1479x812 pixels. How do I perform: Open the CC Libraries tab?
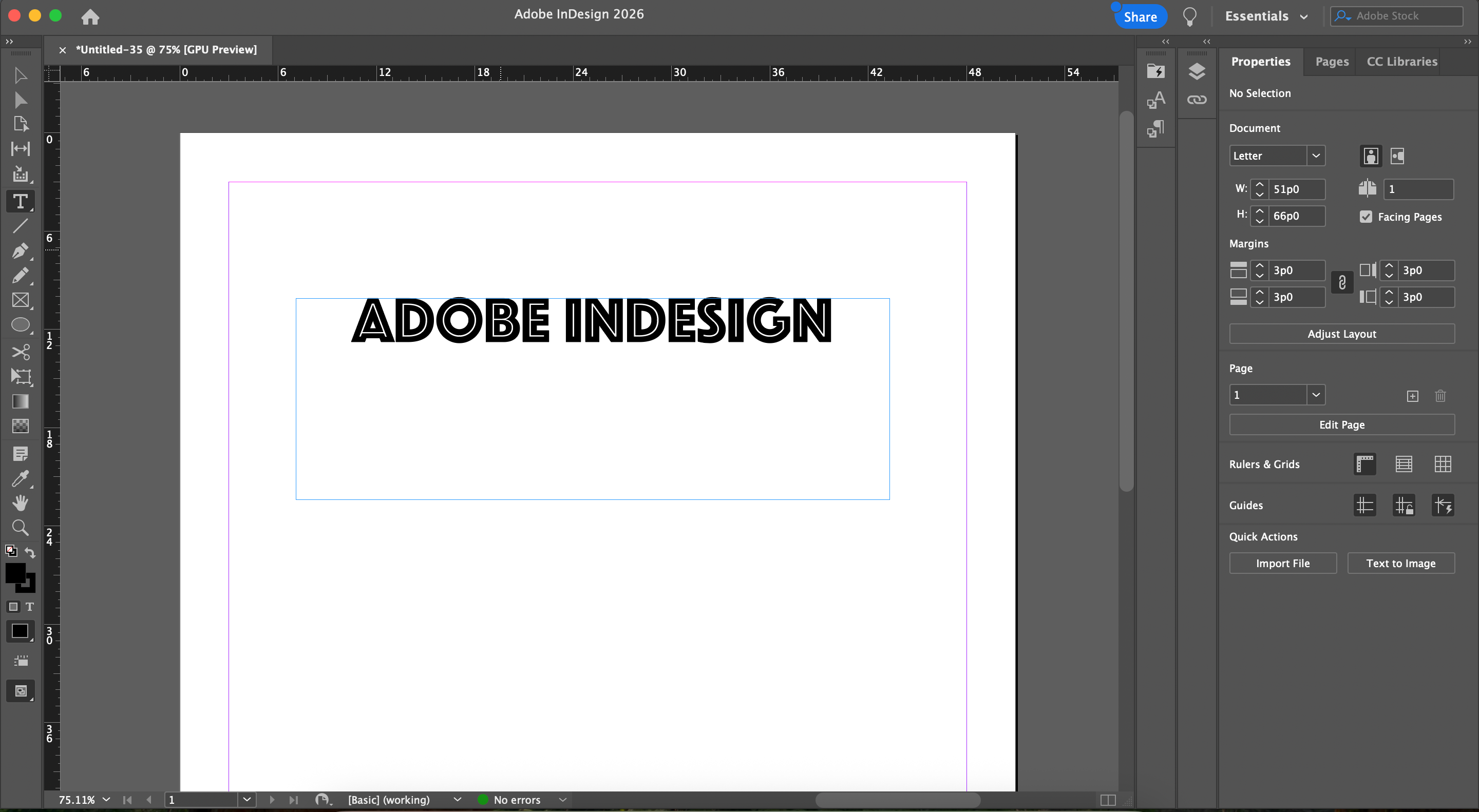1401,62
